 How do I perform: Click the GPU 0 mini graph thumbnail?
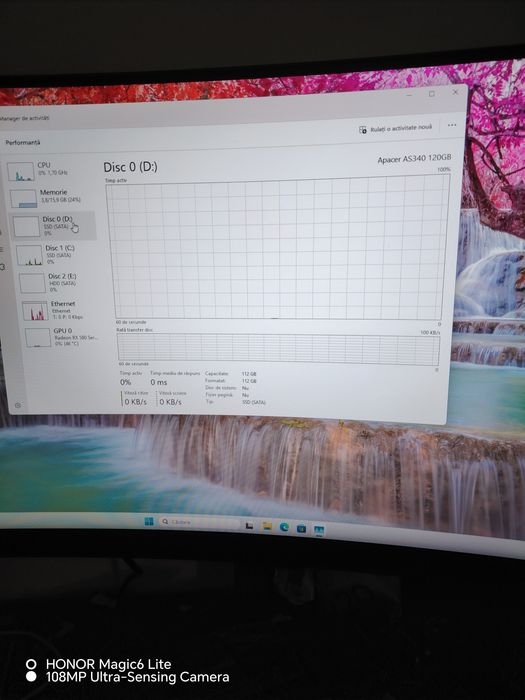[38, 338]
